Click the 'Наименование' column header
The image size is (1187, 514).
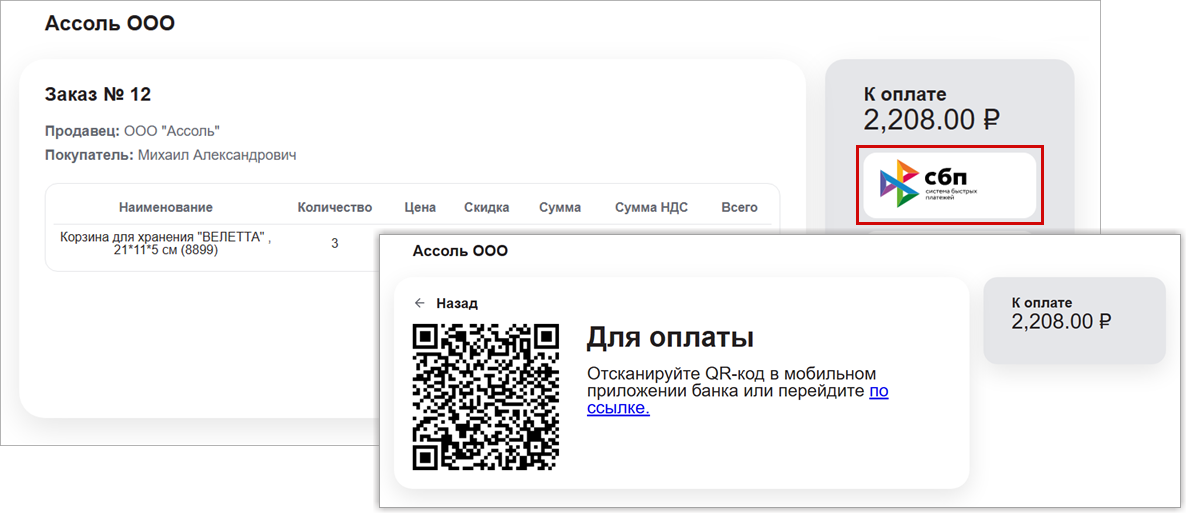click(x=166, y=207)
